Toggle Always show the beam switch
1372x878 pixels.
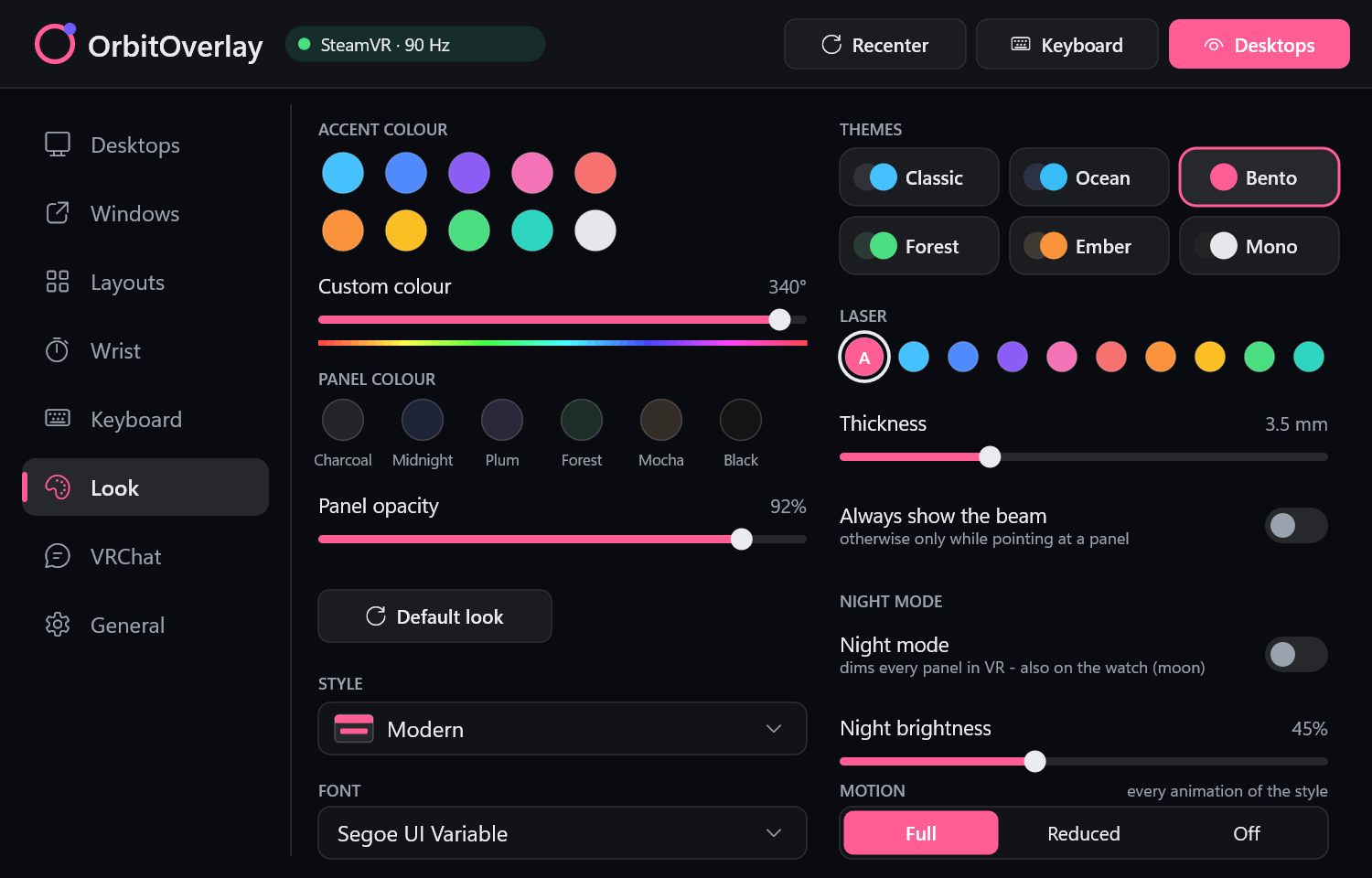tap(1296, 525)
